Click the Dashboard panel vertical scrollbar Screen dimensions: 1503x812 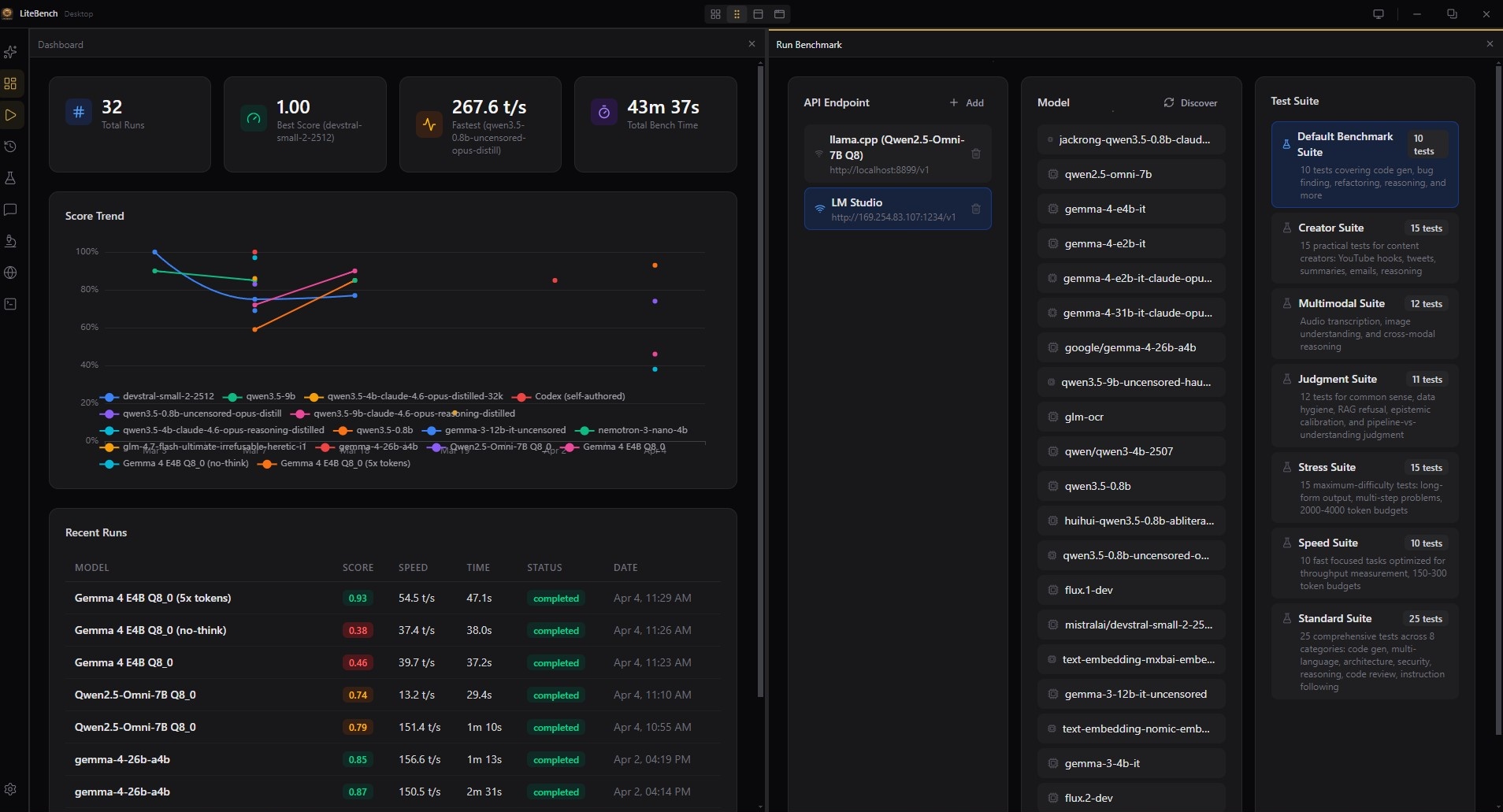(x=760, y=382)
